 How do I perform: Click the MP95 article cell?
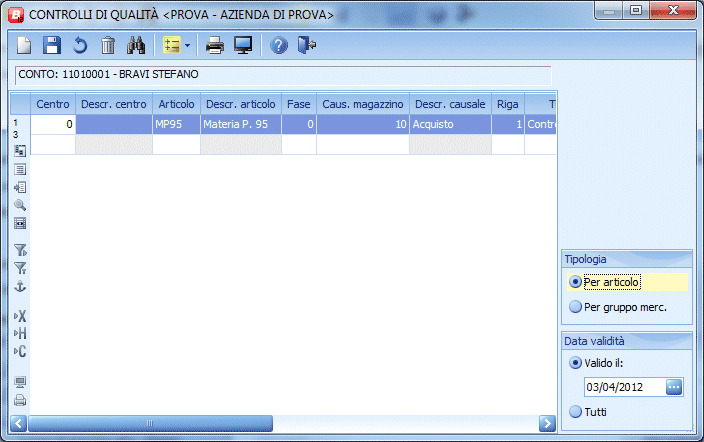pos(176,124)
